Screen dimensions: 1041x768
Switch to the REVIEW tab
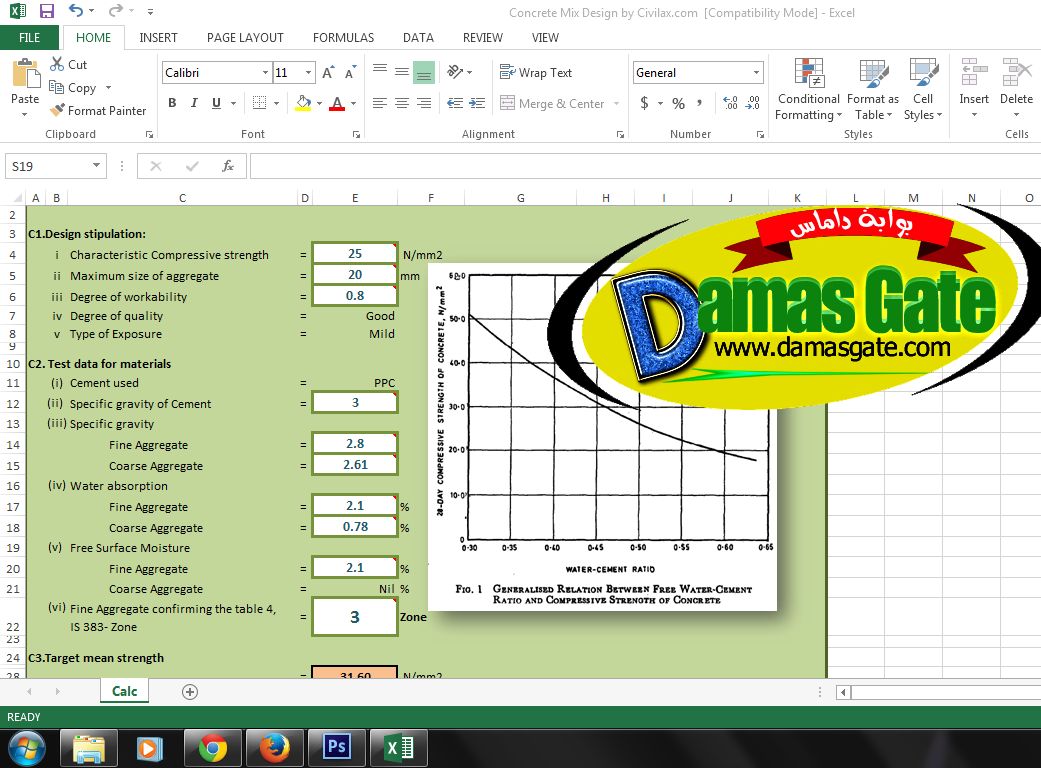click(x=483, y=38)
